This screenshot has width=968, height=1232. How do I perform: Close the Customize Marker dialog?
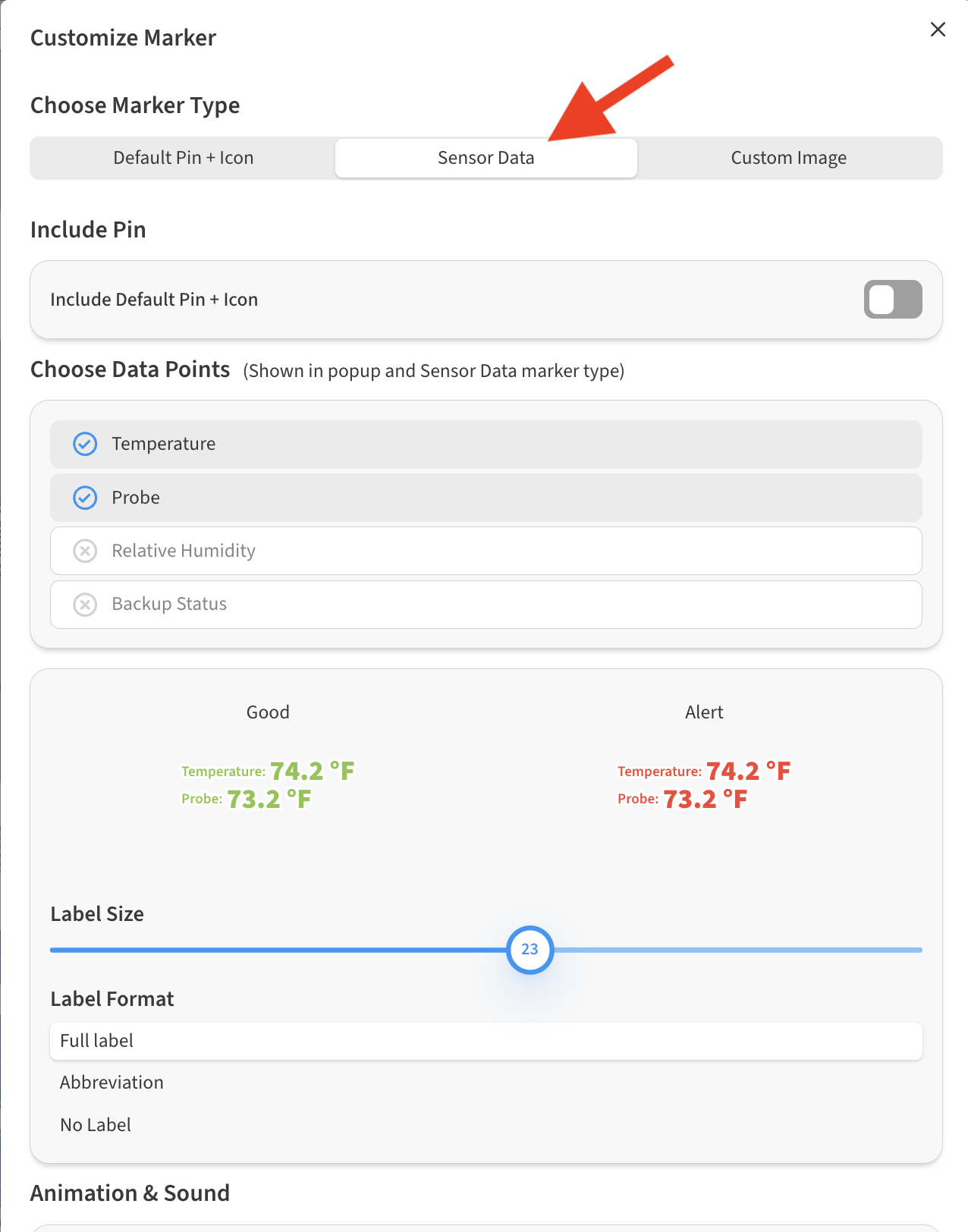coord(938,30)
